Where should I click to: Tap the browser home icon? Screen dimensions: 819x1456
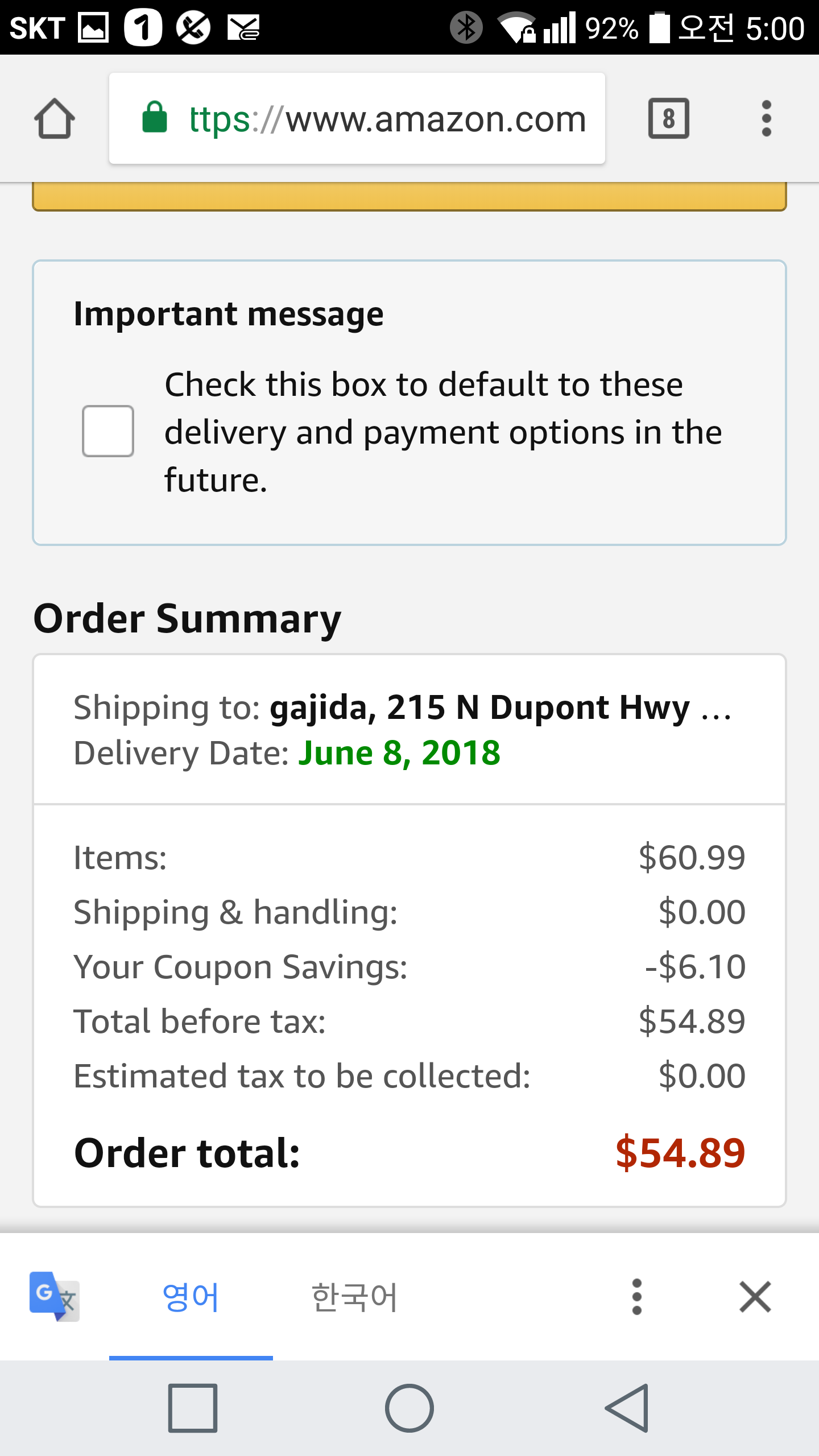tap(55, 118)
